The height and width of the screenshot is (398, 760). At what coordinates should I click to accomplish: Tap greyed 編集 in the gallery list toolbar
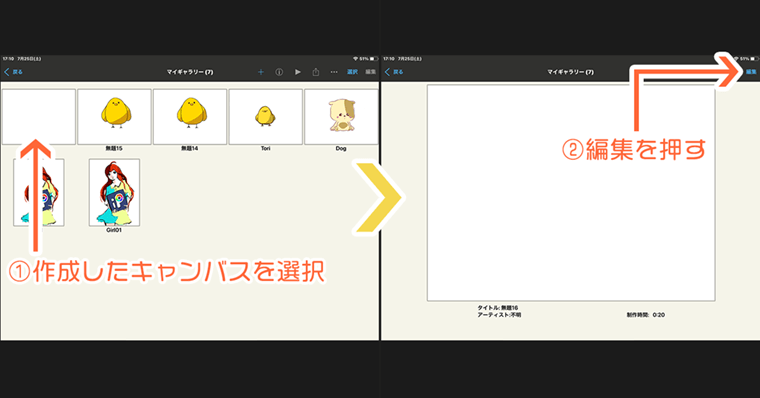[371, 72]
